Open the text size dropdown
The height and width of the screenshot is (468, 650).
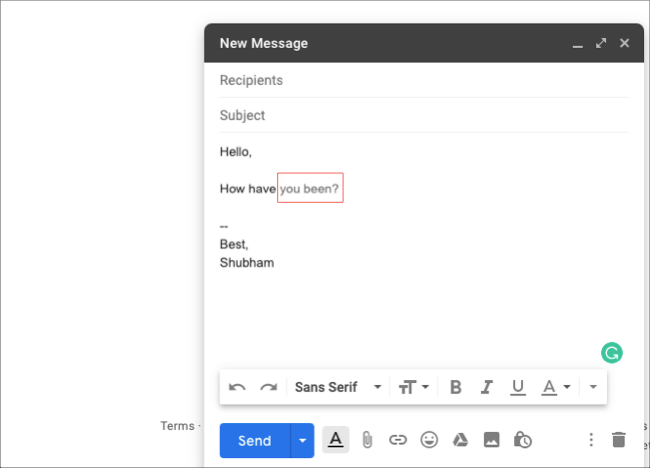413,387
